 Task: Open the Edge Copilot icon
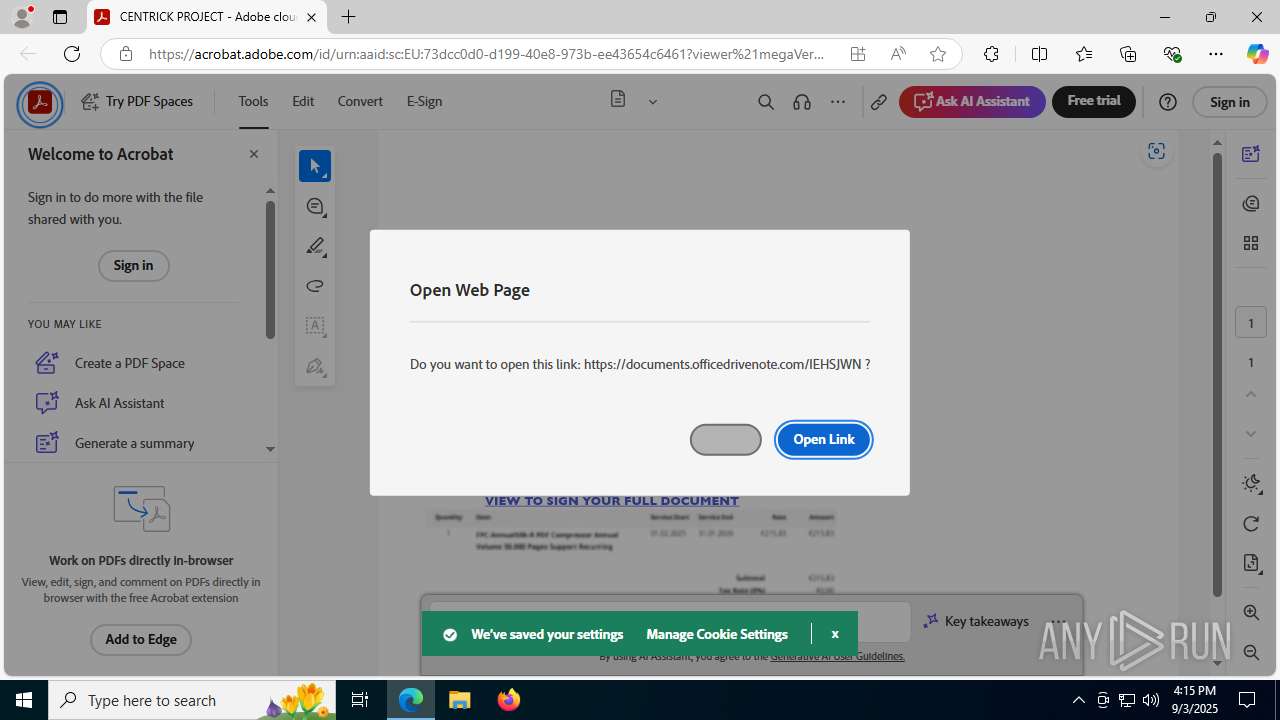point(1257,54)
